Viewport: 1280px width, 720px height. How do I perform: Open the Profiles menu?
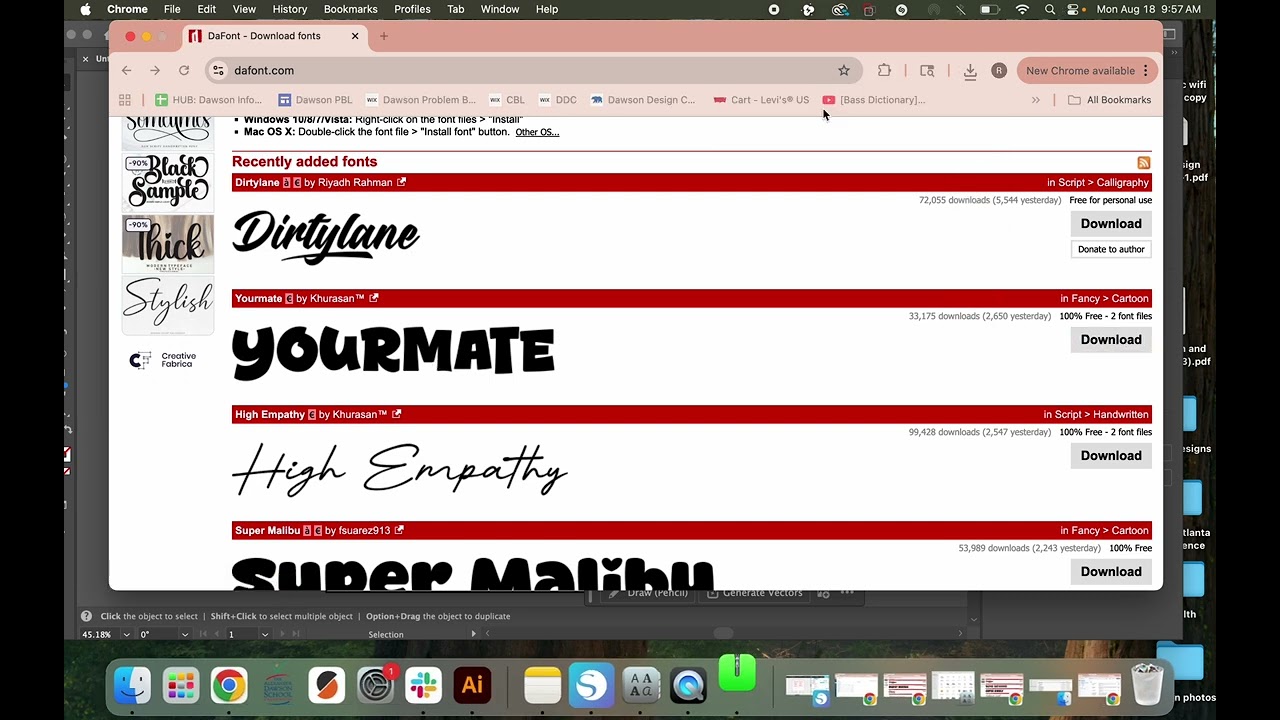tap(412, 9)
